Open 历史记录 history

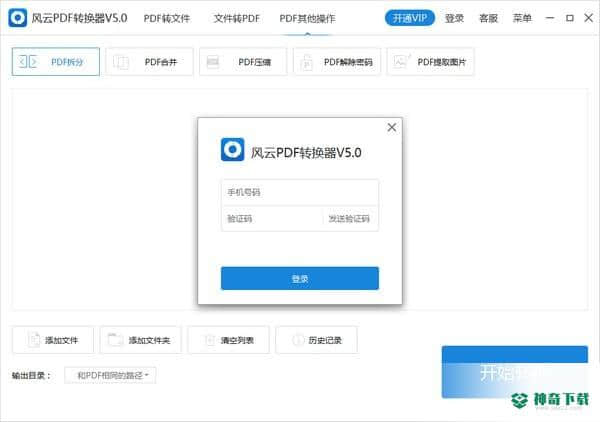pyautogui.click(x=316, y=340)
